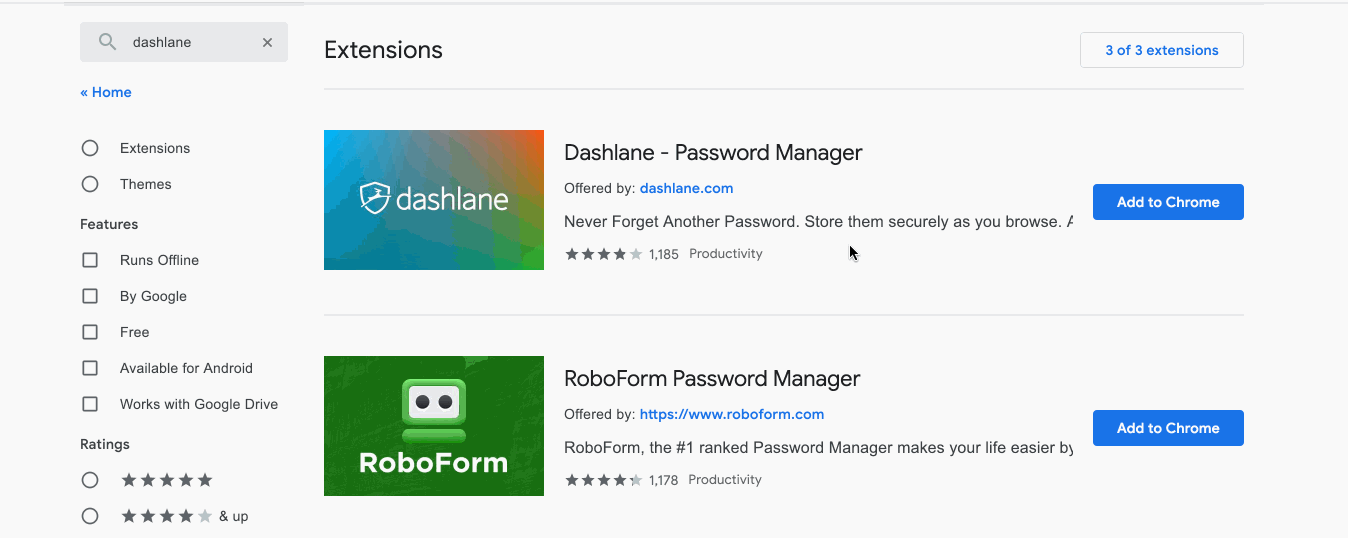The width and height of the screenshot is (1348, 538).
Task: Click the search magnifier icon
Action: [107, 42]
